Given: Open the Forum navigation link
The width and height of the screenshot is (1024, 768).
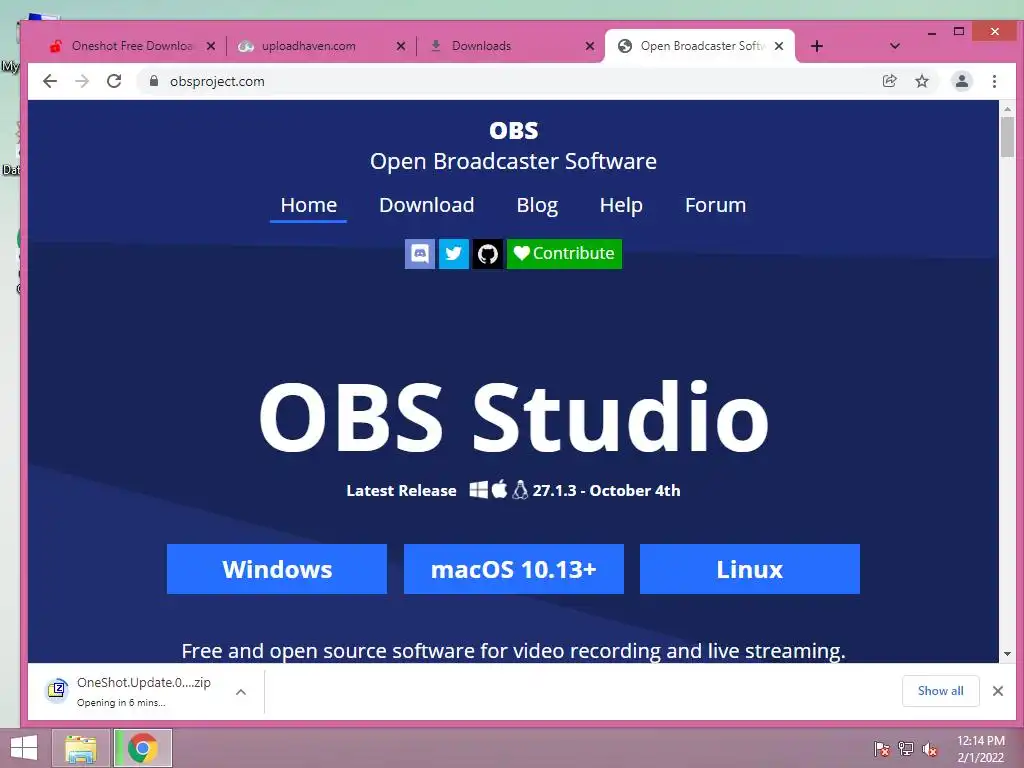Looking at the screenshot, I should pyautogui.click(x=715, y=205).
